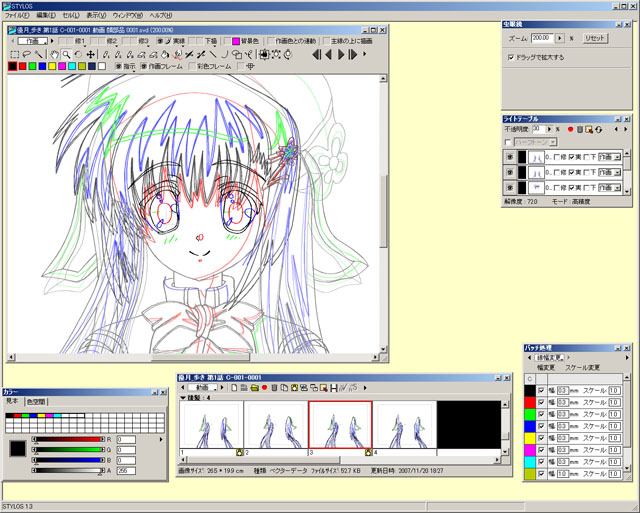The width and height of the screenshot is (640, 513).
Task: Click refresh arrows icon in light table
Action: 599,129
